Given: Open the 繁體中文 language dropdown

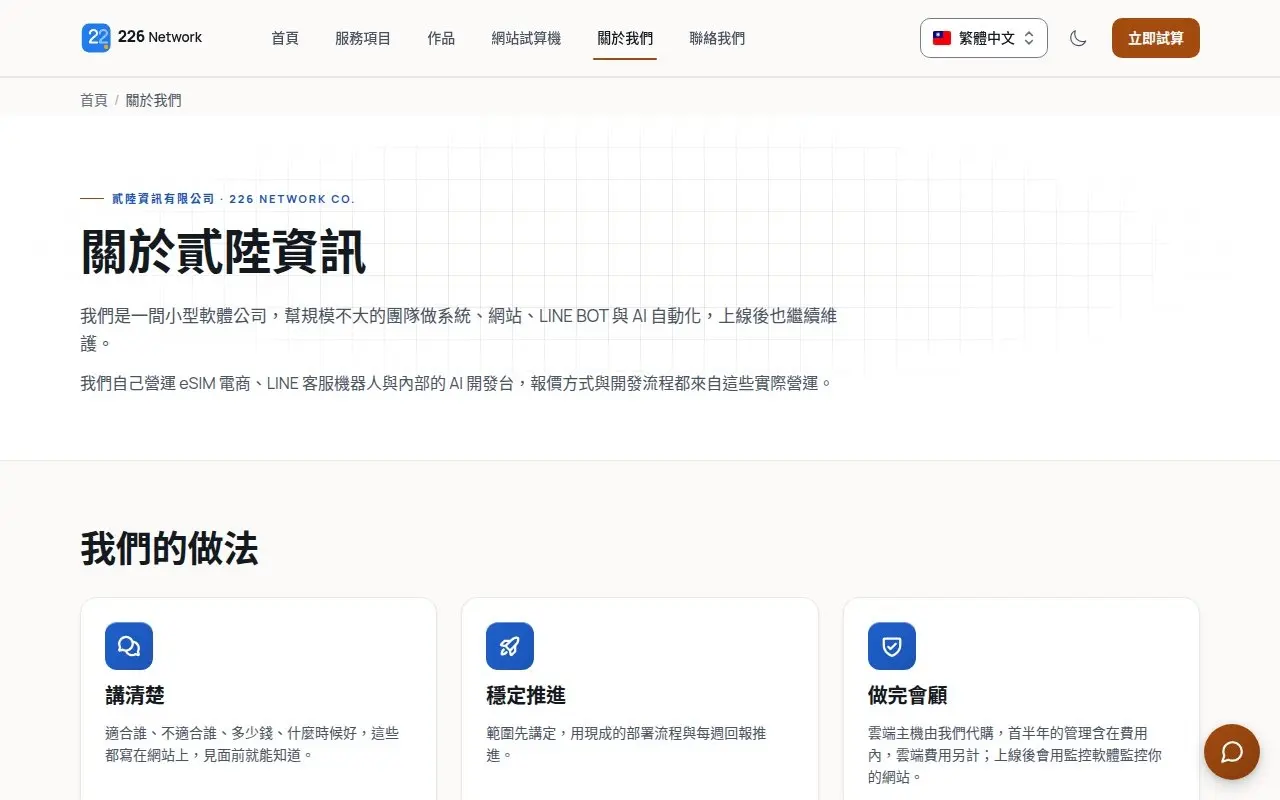Looking at the screenshot, I should (984, 38).
